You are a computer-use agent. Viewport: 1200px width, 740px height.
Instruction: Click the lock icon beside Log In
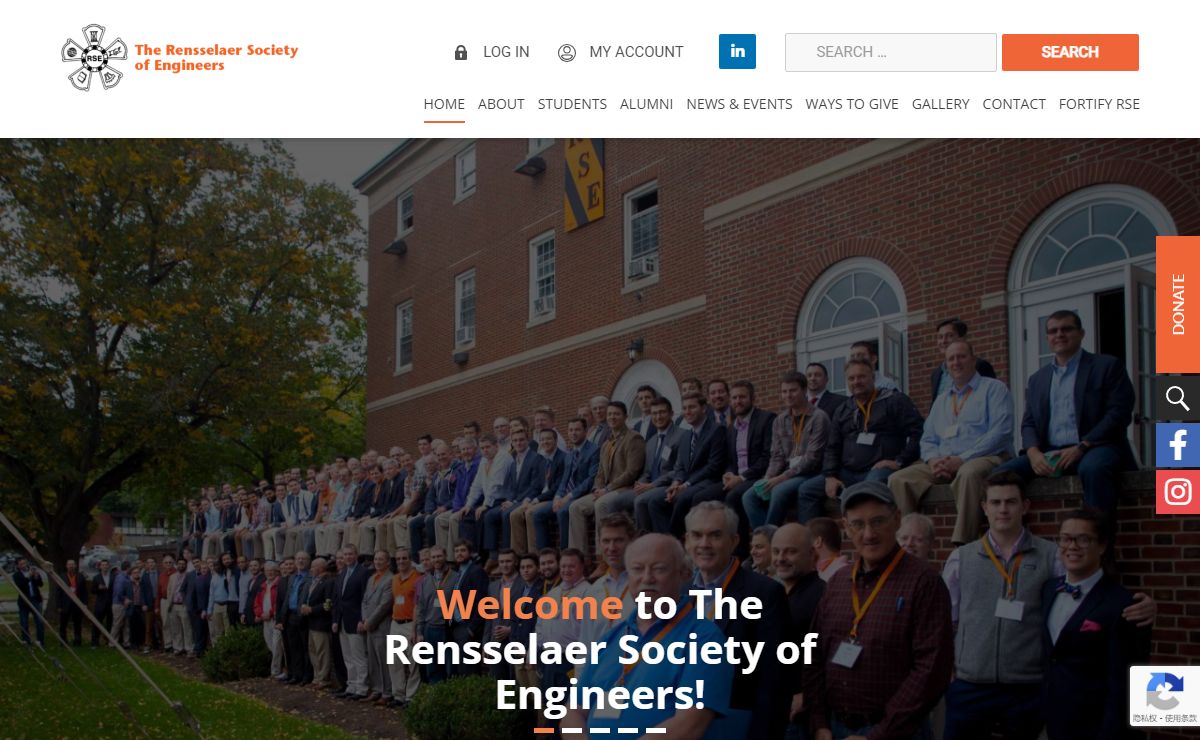(x=461, y=52)
